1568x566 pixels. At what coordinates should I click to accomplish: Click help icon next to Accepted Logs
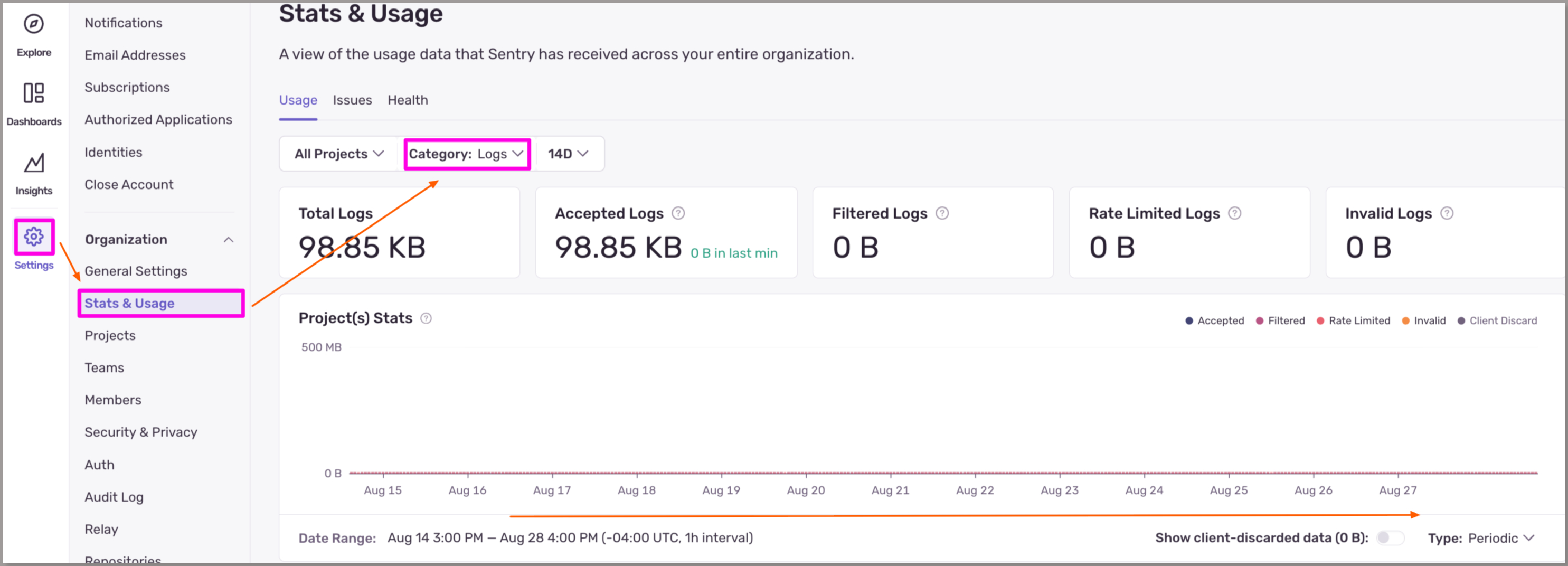[x=678, y=213]
